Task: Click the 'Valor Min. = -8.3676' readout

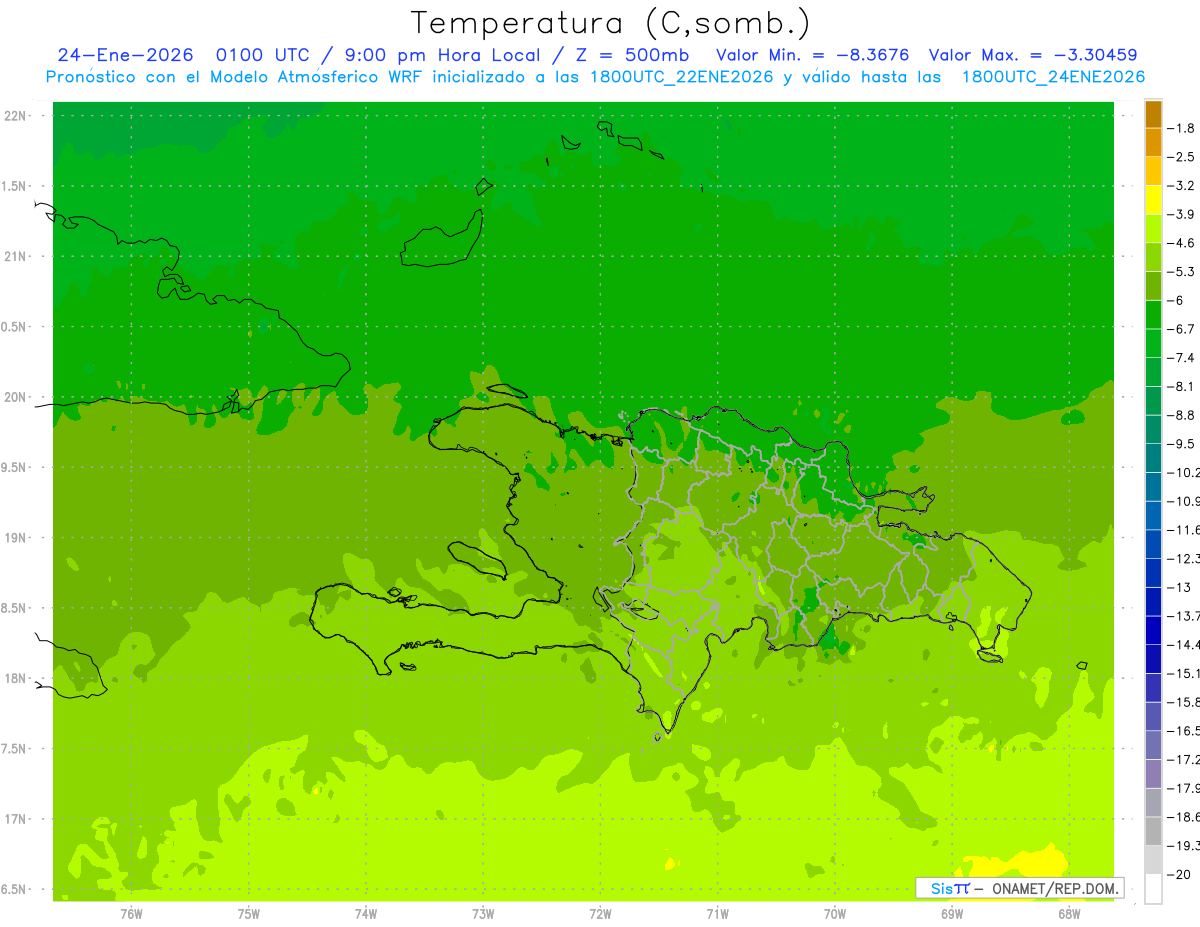Action: coord(813,55)
